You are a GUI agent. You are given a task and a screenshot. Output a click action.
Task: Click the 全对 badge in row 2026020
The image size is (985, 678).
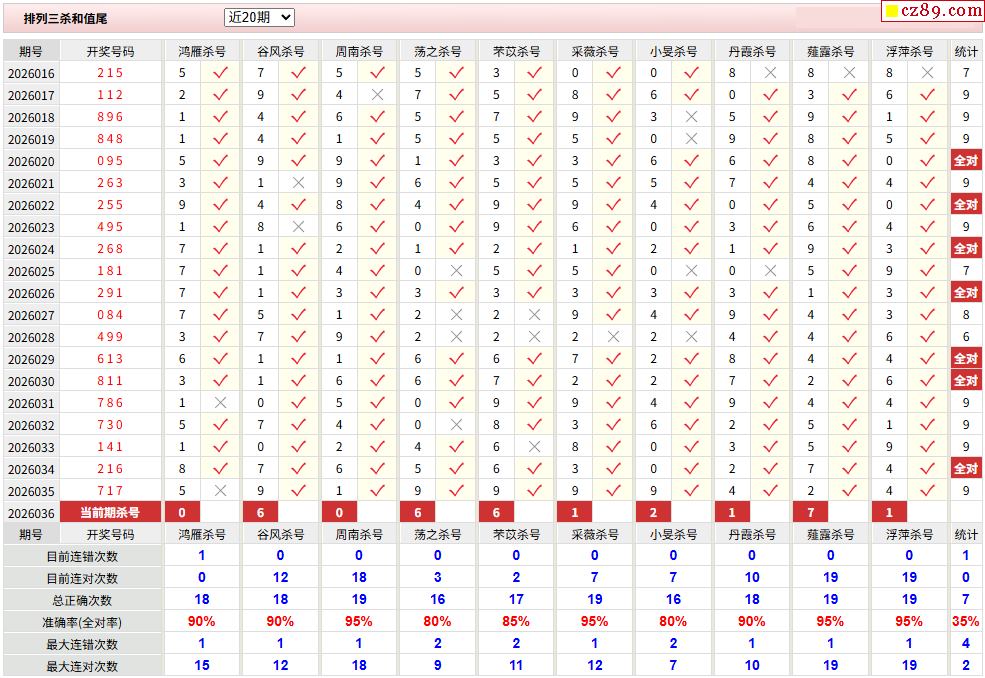(x=965, y=161)
